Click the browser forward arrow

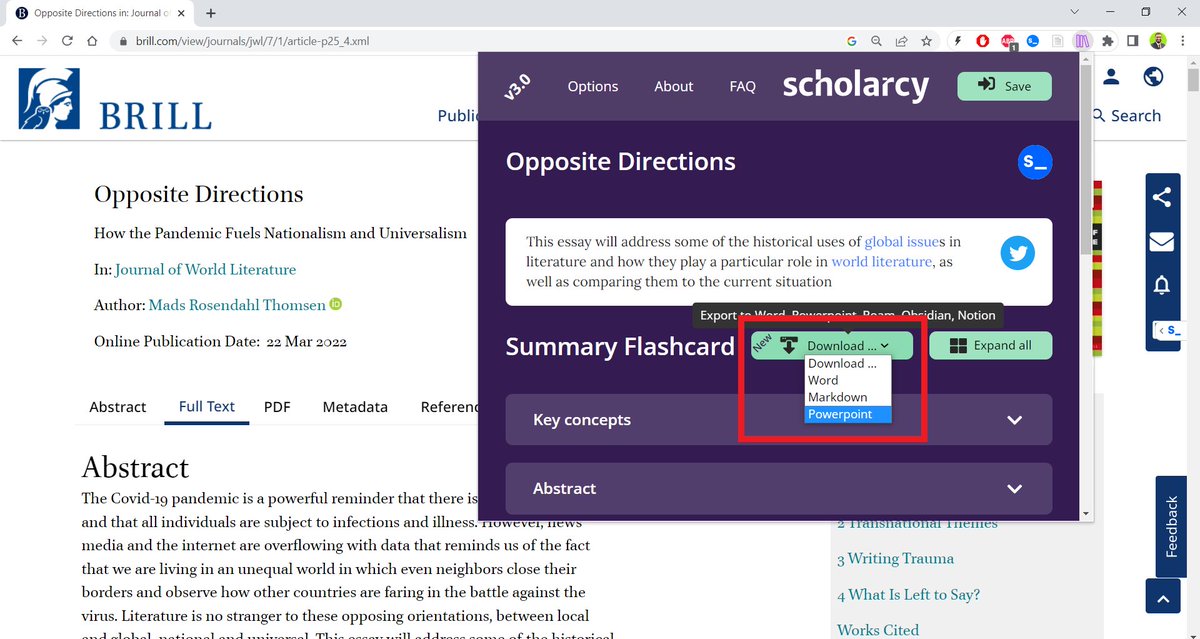coord(42,41)
